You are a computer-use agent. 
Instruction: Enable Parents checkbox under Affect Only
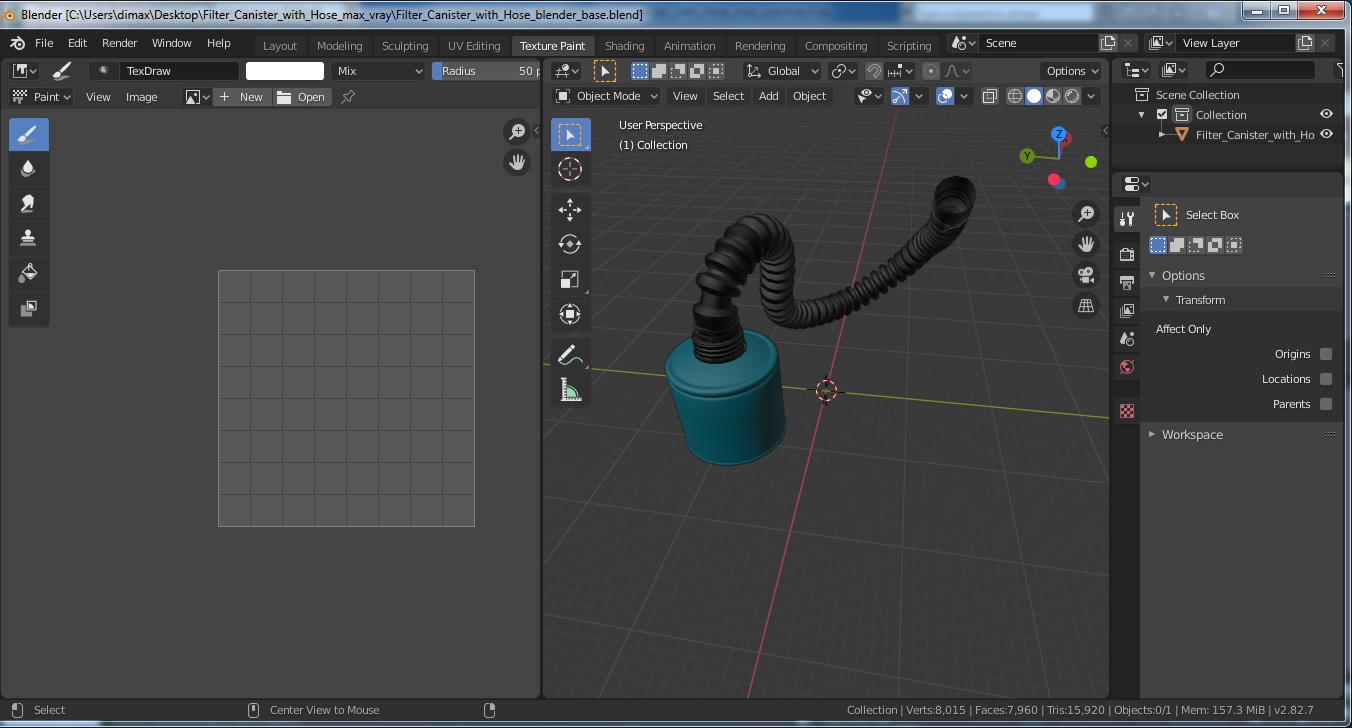point(1326,404)
